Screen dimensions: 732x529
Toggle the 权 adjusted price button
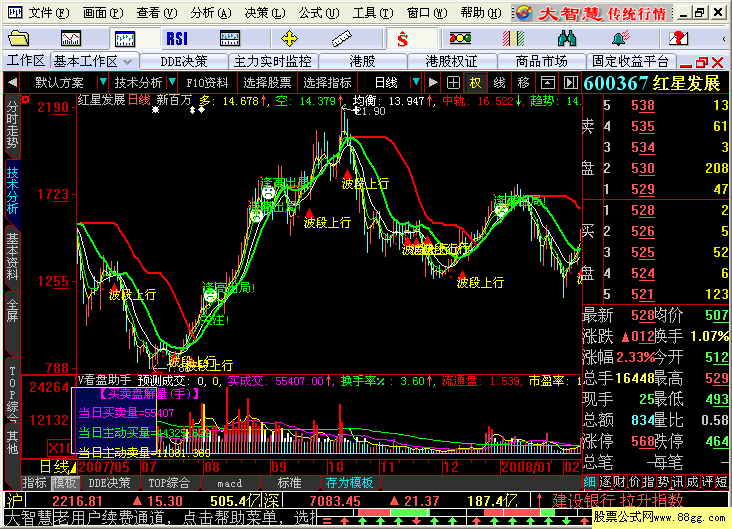[475, 83]
